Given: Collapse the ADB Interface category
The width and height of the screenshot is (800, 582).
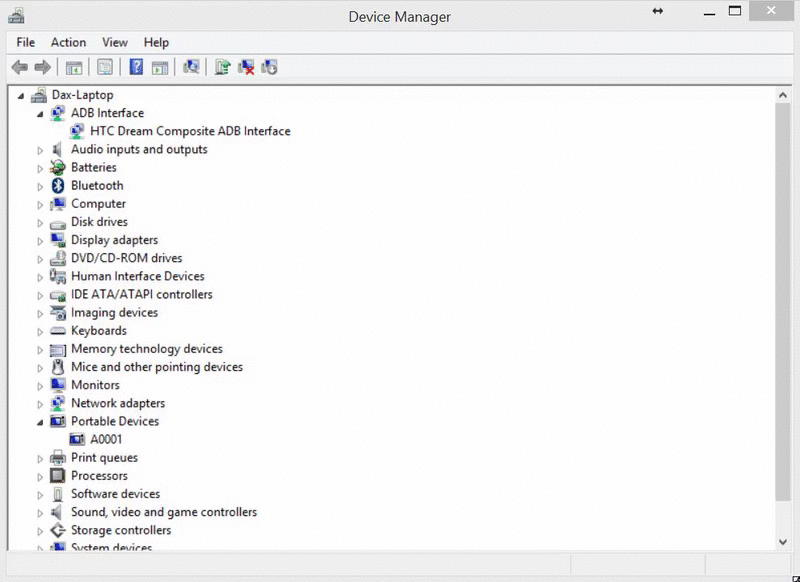Looking at the screenshot, I should click(x=40, y=114).
